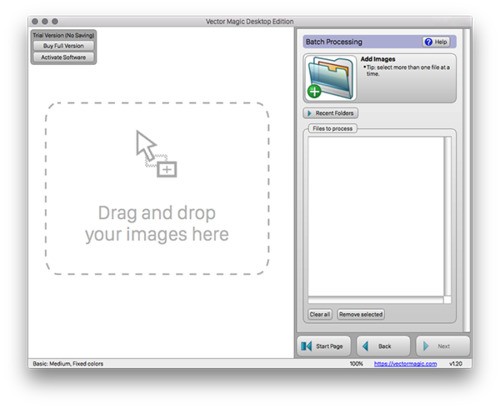Click the green plus badge on folder
The image size is (500, 408).
[x=314, y=91]
